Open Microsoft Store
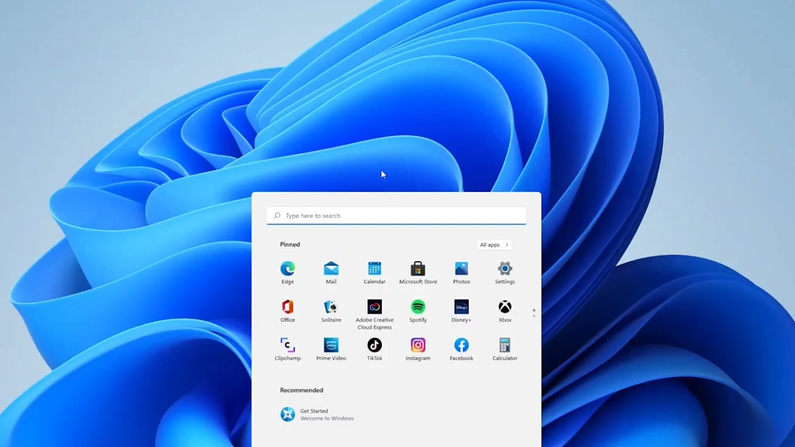This screenshot has width=795, height=447. coord(418,269)
